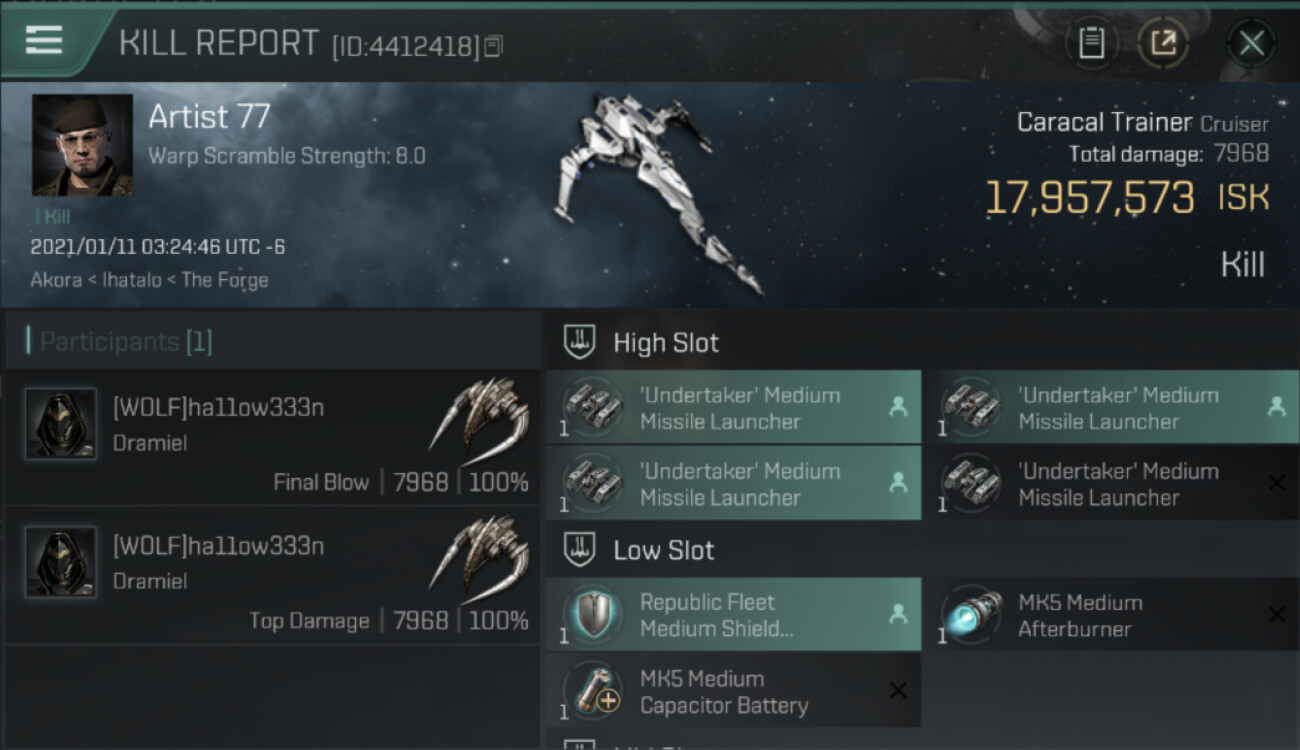Collapse the High Slot section
This screenshot has height=750, width=1300.
click(x=581, y=343)
